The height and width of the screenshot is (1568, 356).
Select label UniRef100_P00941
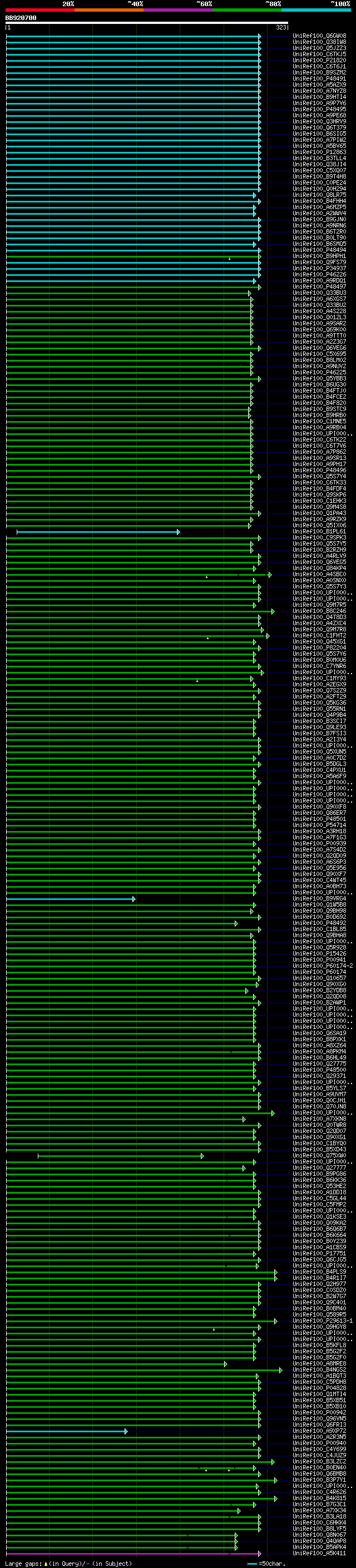[319, 960]
